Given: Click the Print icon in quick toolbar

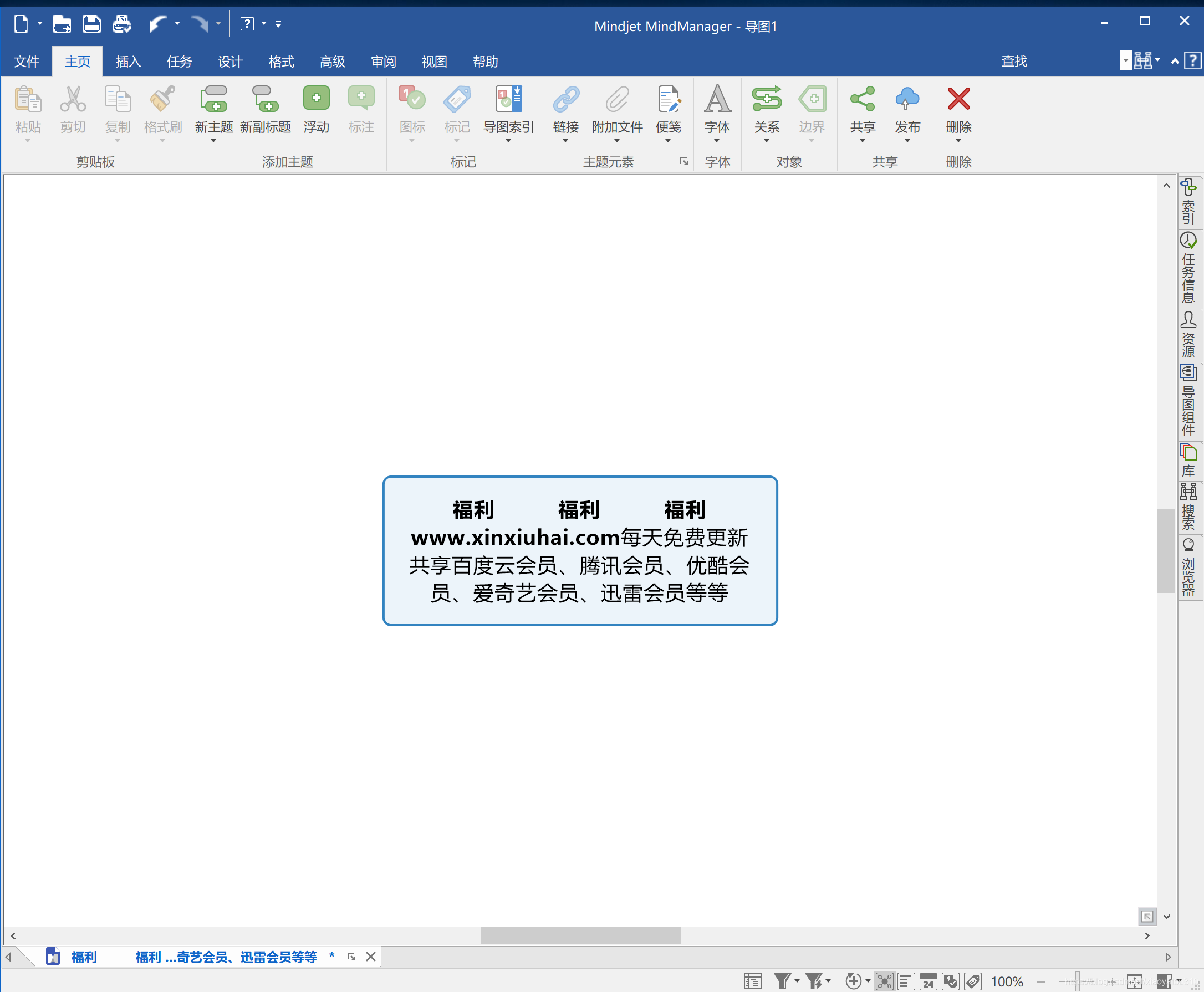Looking at the screenshot, I should (122, 24).
